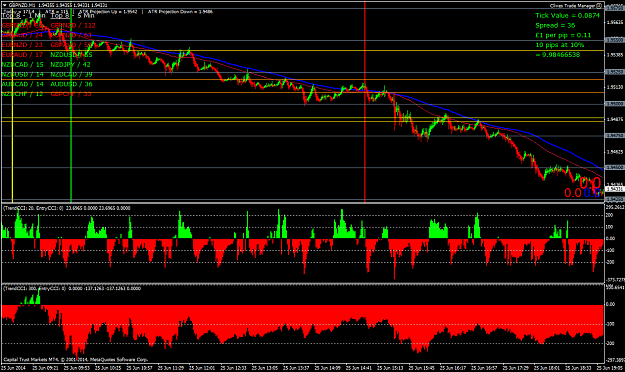Click the large red 0.0 readout
The width and height of the screenshot is (625, 372).
point(590,183)
